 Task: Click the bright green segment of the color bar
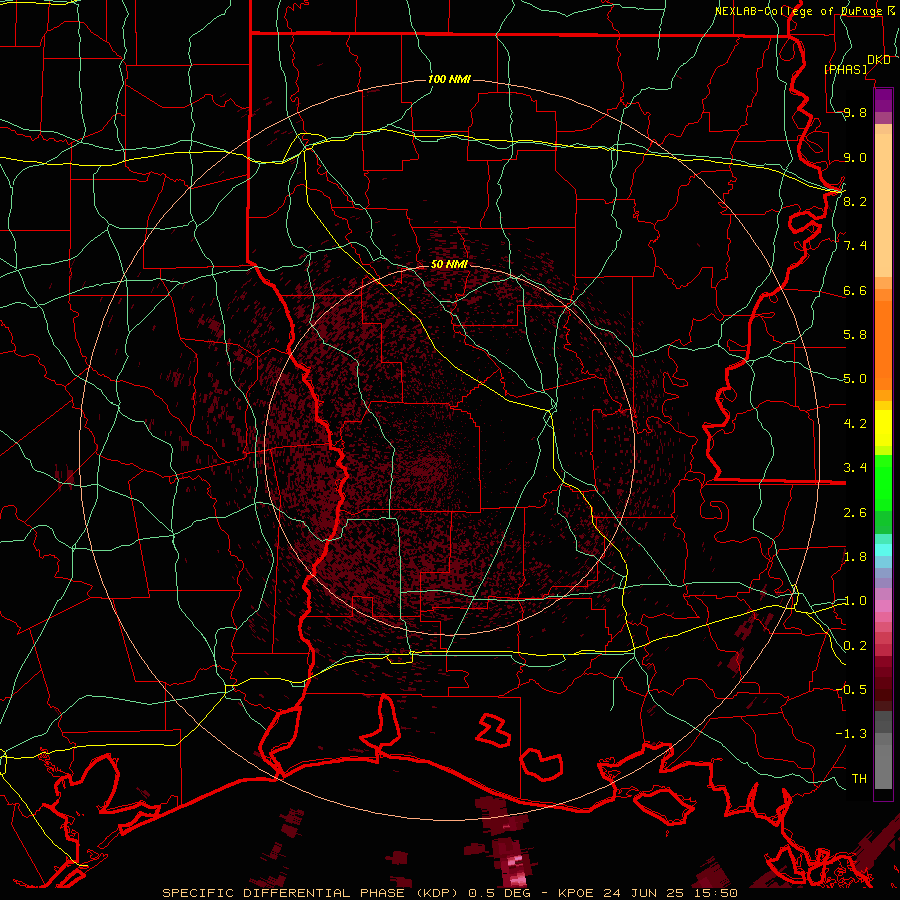[x=883, y=482]
